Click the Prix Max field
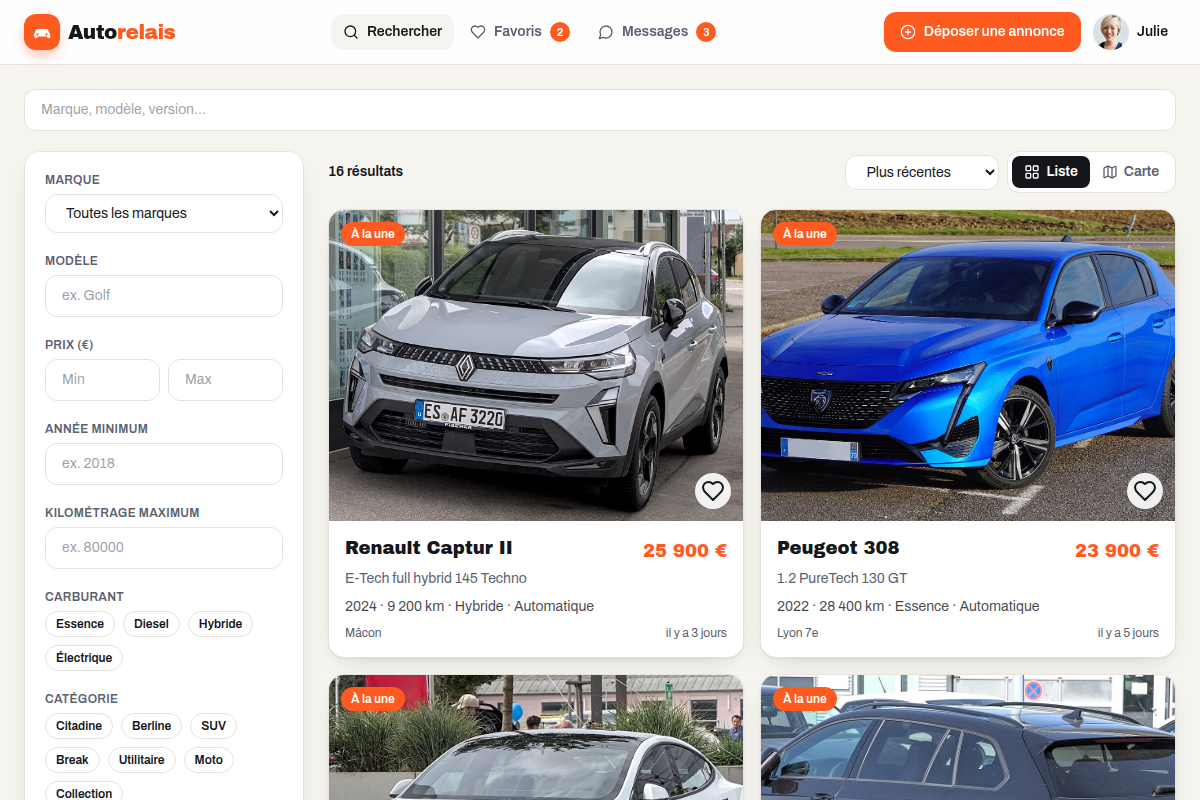The height and width of the screenshot is (800, 1200). (x=225, y=380)
